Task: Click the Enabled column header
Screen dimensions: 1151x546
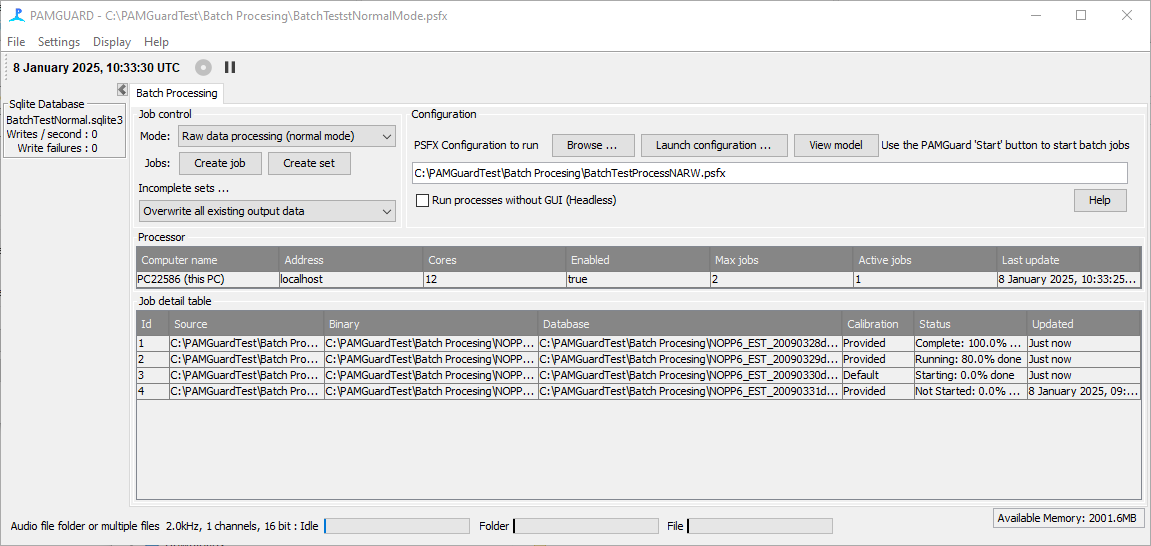Action: coord(637,260)
